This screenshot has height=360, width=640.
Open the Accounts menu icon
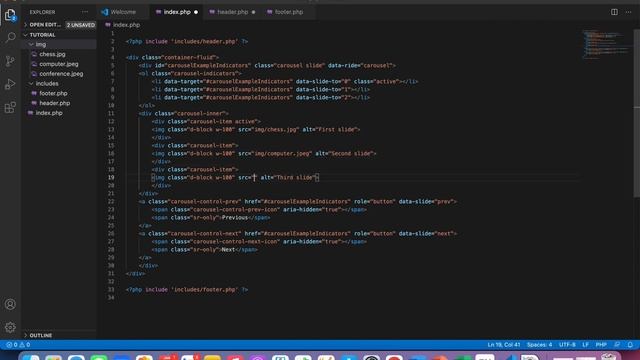pyautogui.click(x=10, y=304)
